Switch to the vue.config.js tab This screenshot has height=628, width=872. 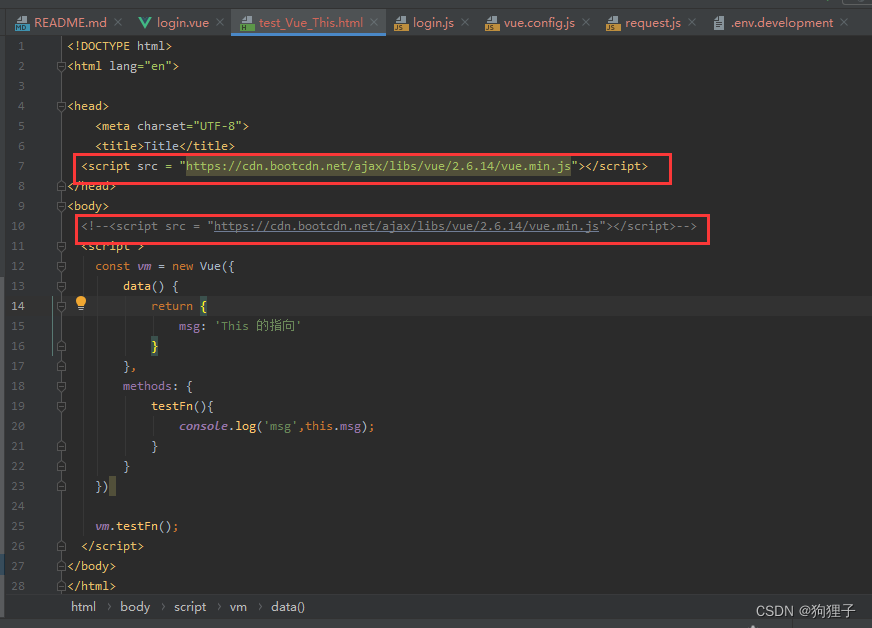[537, 21]
